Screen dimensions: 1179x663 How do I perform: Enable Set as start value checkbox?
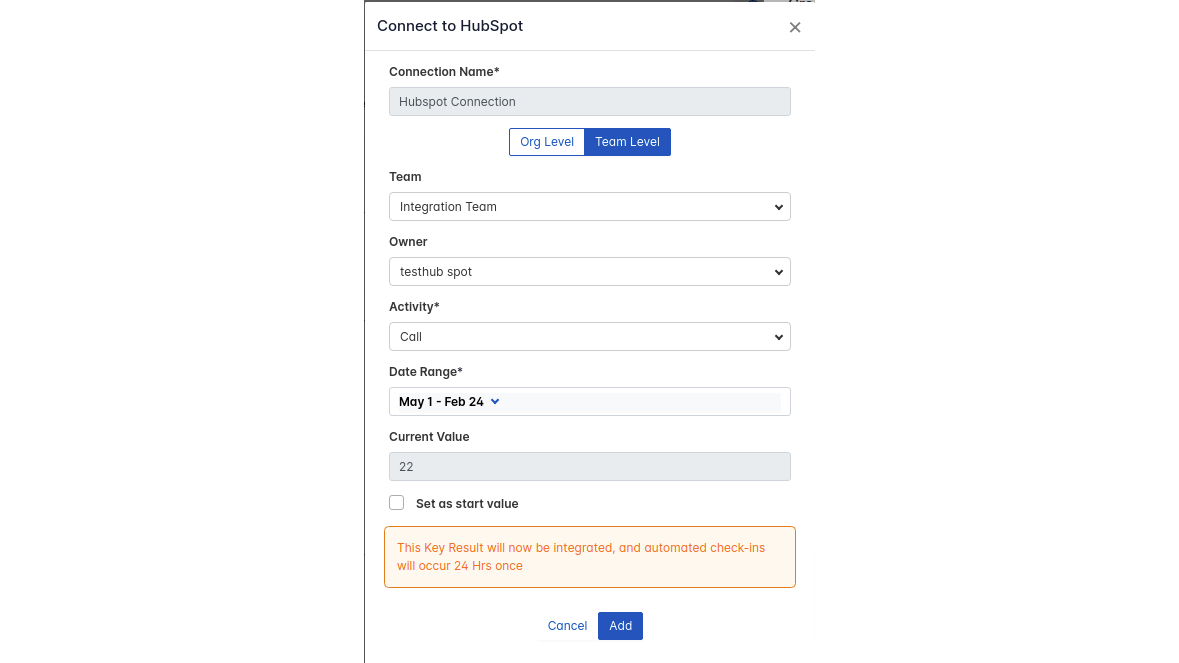tap(397, 503)
